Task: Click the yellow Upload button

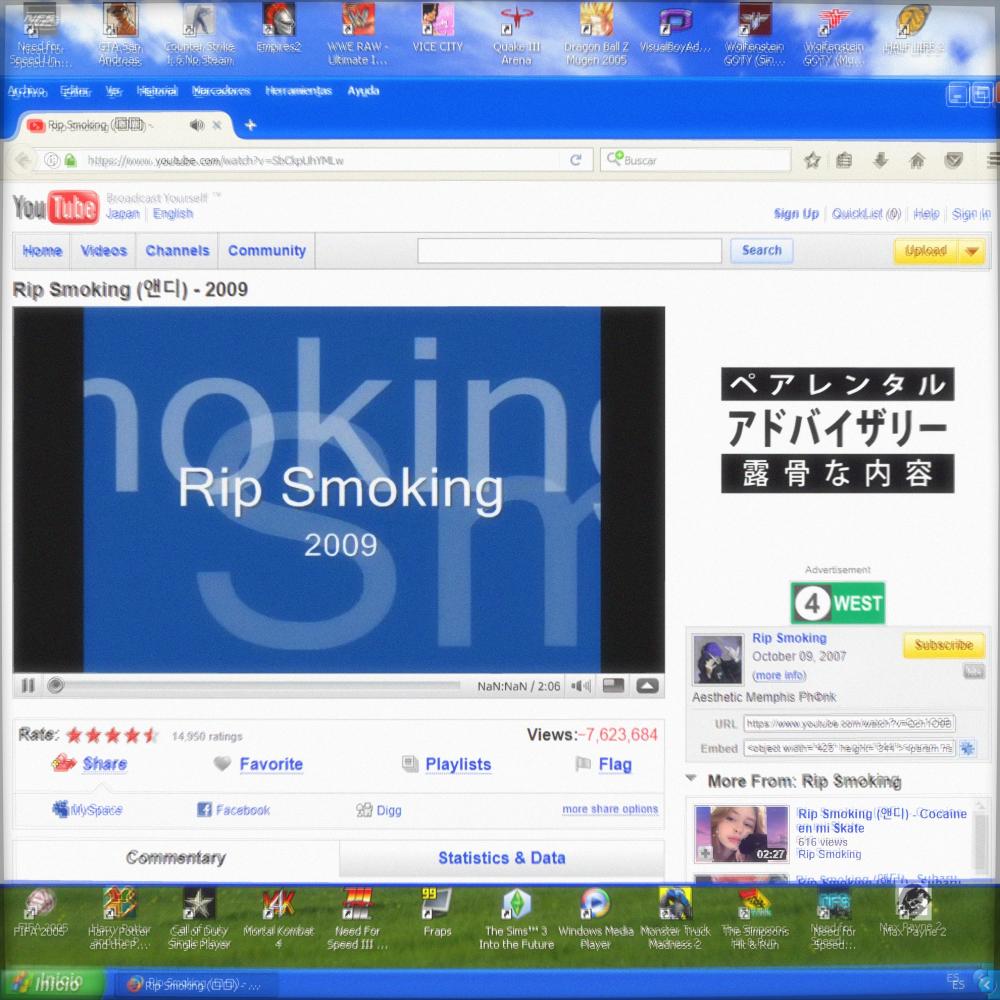Action: pyautogui.click(x=925, y=251)
